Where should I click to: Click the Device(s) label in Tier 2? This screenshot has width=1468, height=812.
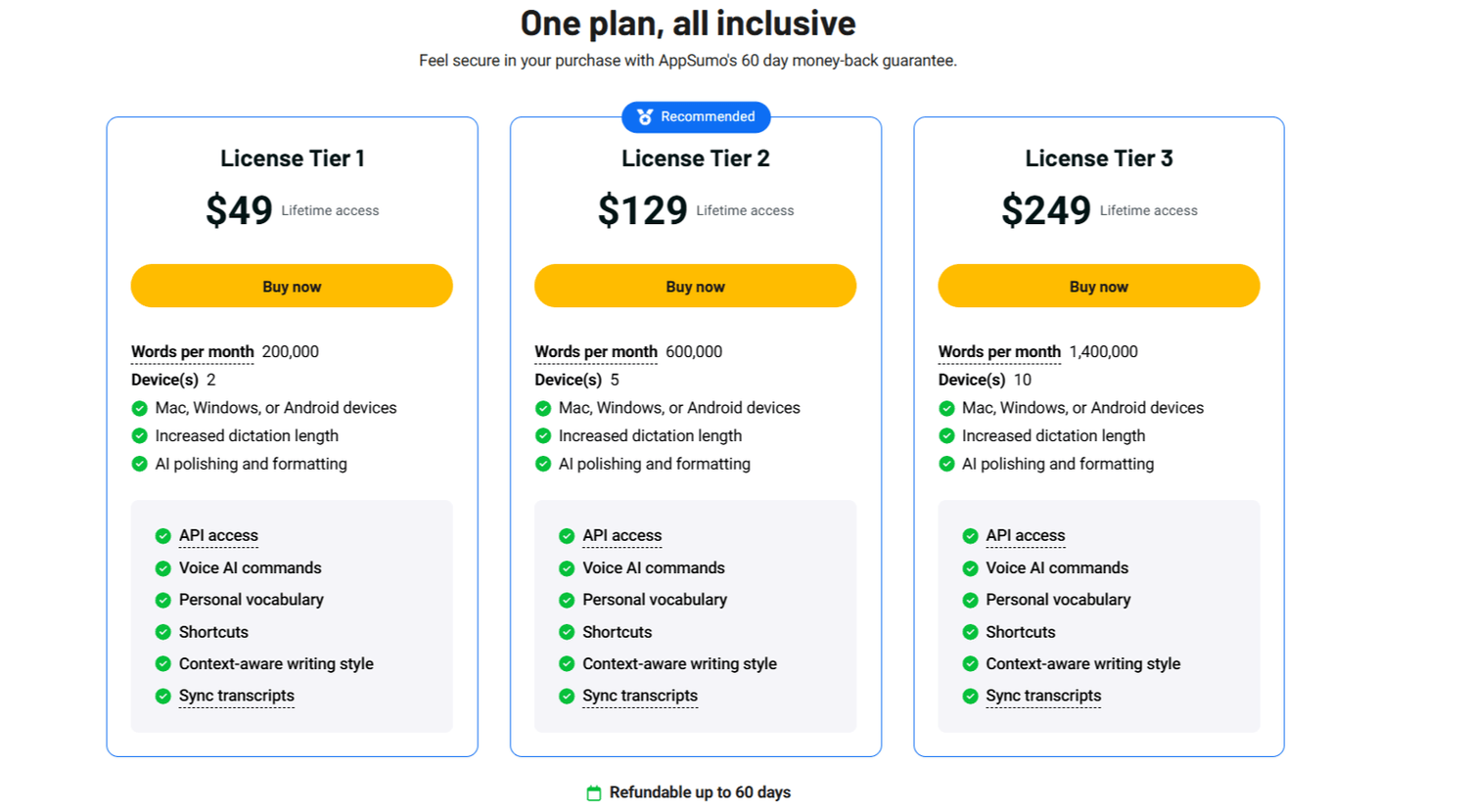click(x=568, y=380)
